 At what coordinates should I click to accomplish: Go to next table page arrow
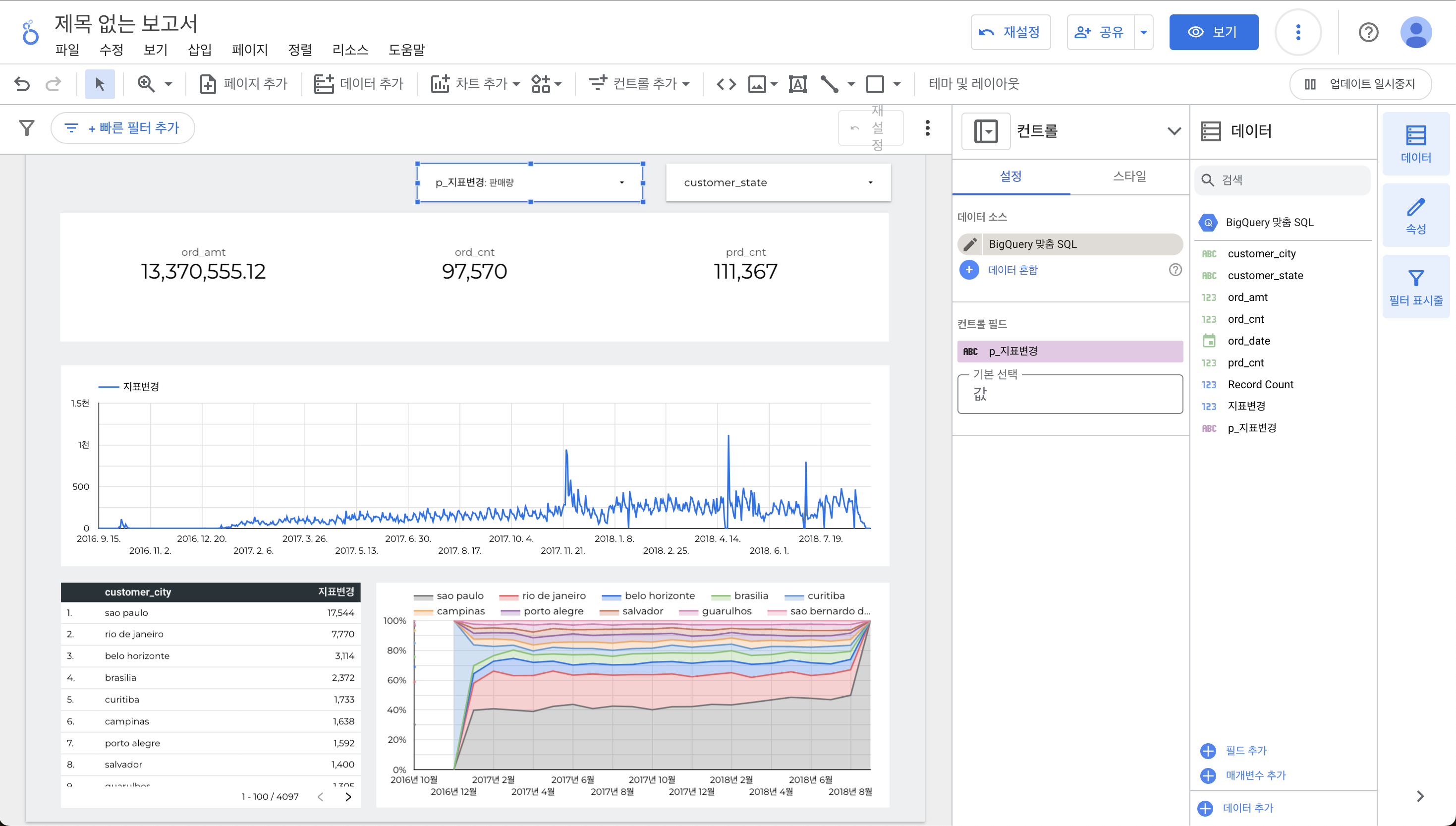pyautogui.click(x=348, y=796)
